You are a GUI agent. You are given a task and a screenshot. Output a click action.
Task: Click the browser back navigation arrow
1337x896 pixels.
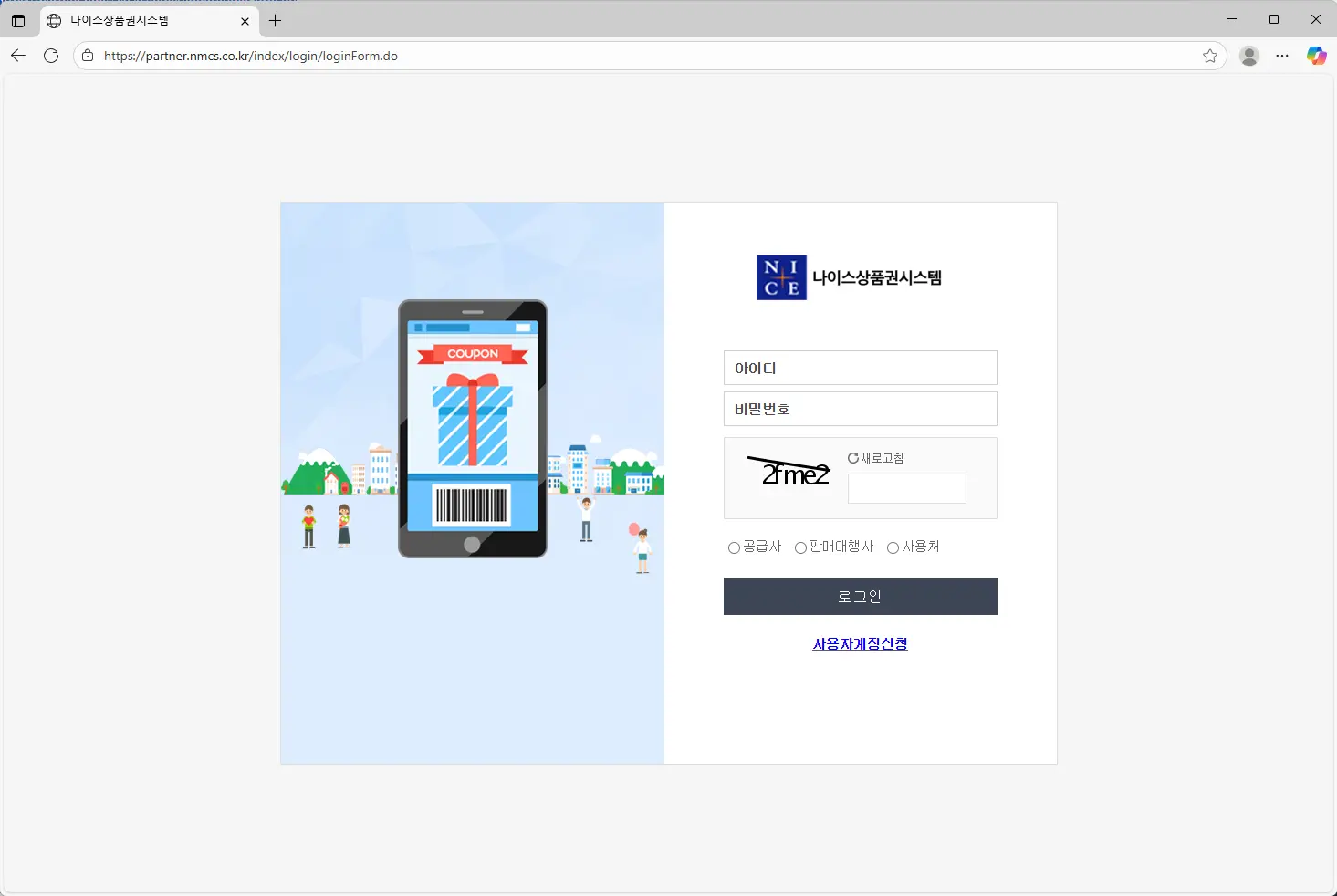click(x=18, y=56)
